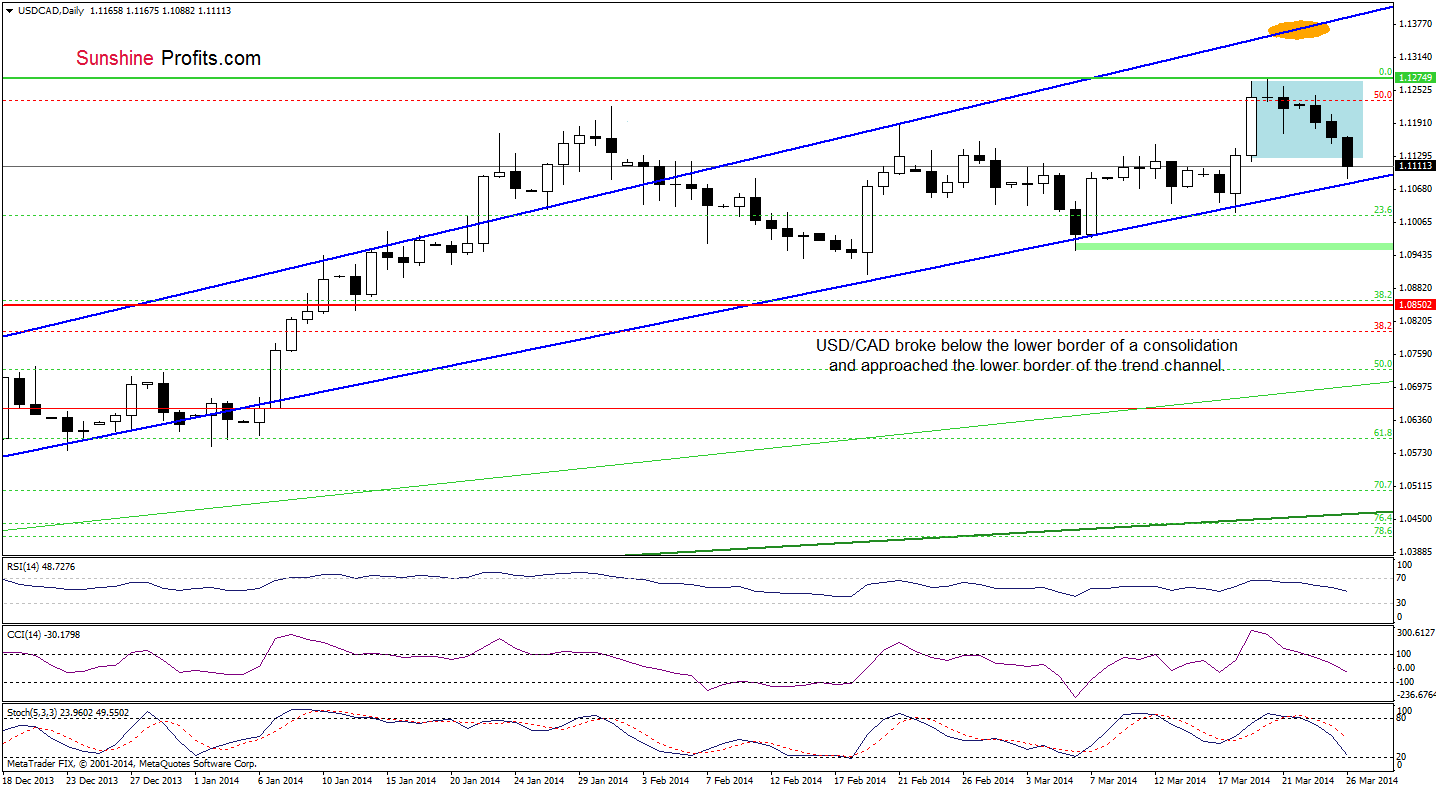Screen dimensions: 1436x789
Task: Click the 1.11910 price axis label
Action: tap(1414, 123)
